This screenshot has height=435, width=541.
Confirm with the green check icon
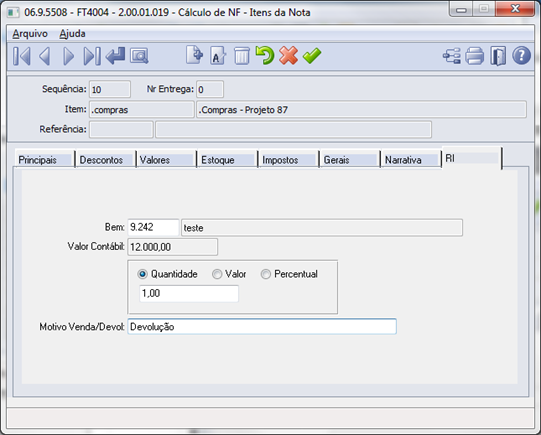312,56
